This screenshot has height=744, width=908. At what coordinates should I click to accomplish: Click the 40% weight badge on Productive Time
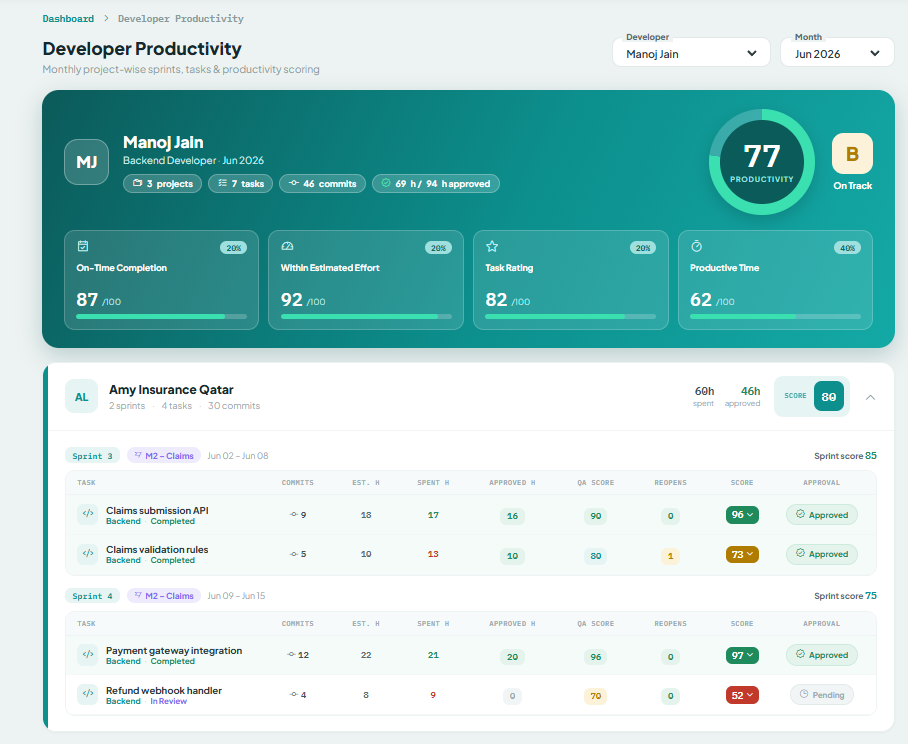coord(847,248)
